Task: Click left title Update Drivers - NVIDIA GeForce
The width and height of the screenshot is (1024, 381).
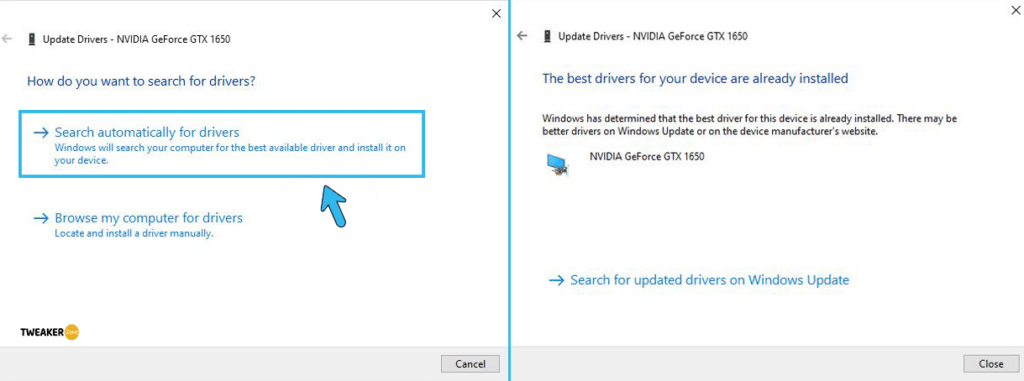Action: (136, 39)
